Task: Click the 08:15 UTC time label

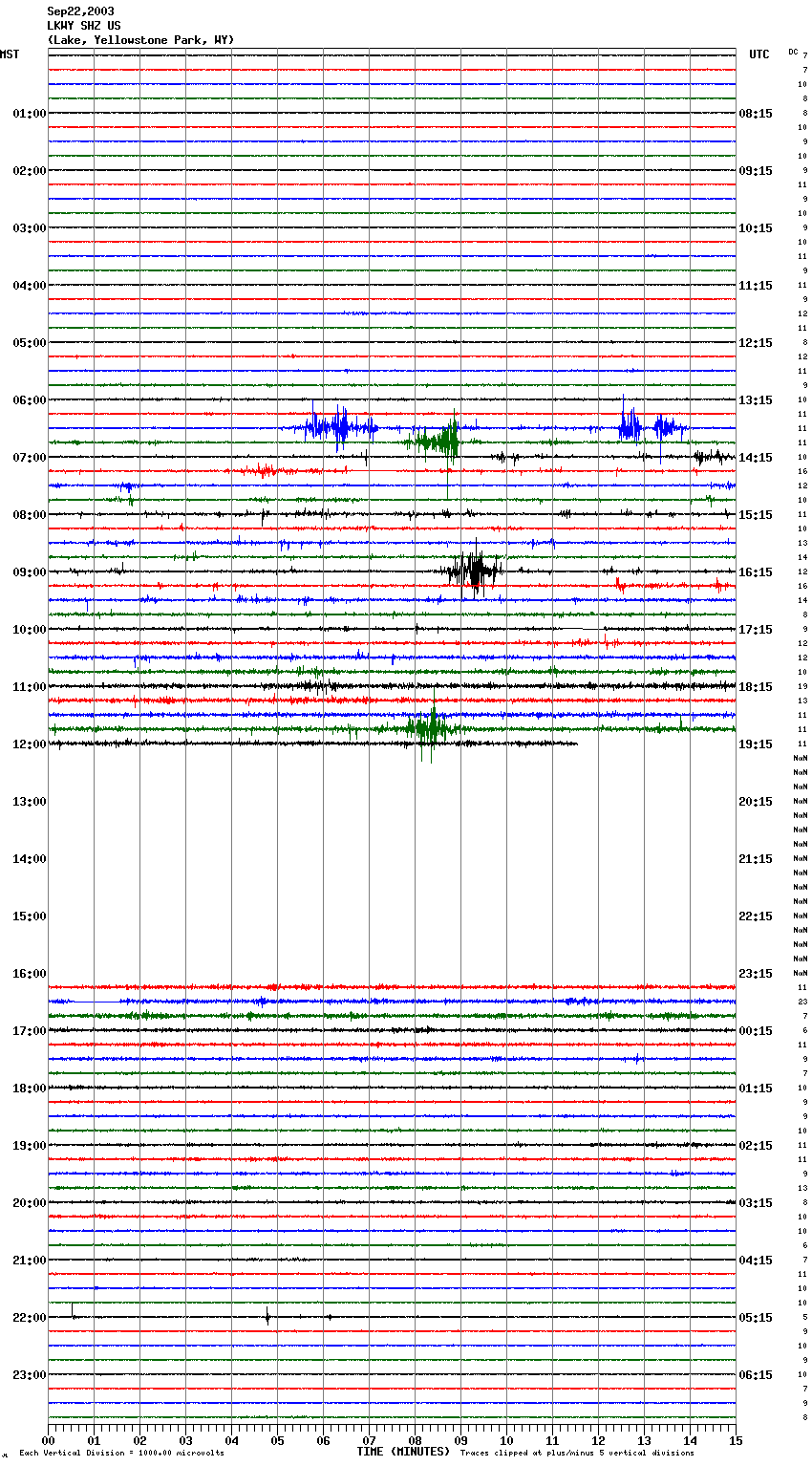Action: point(756,114)
